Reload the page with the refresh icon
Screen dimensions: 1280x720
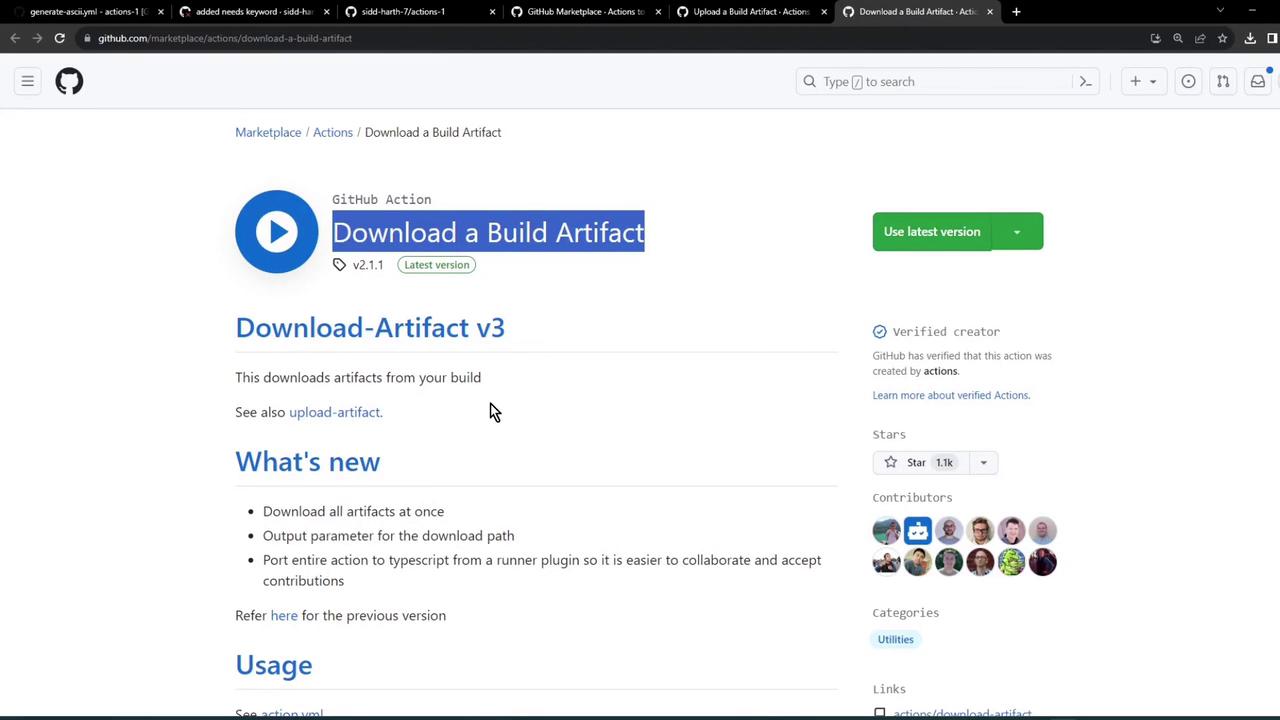pyautogui.click(x=60, y=38)
